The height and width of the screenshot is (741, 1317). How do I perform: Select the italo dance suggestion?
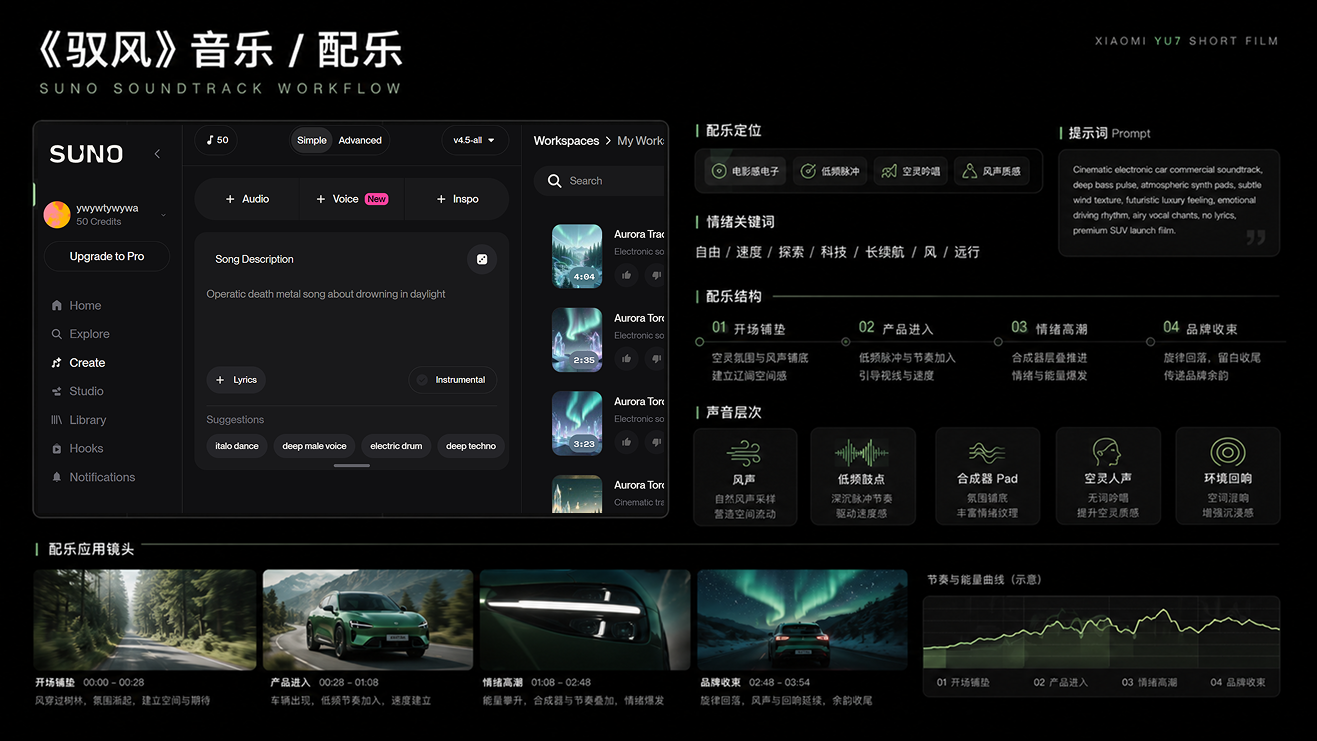point(237,446)
